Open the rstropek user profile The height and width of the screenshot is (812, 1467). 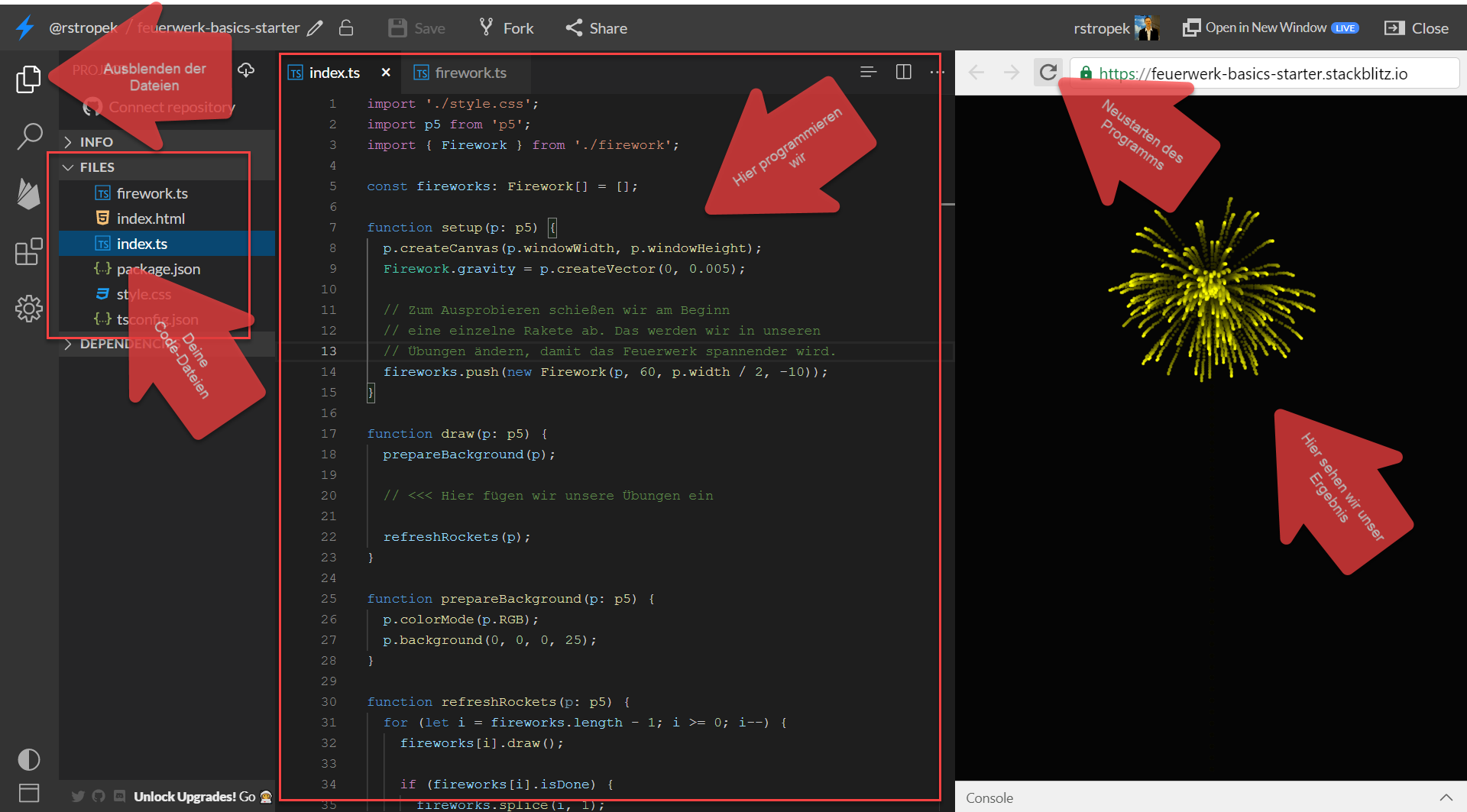pyautogui.click(x=1116, y=28)
